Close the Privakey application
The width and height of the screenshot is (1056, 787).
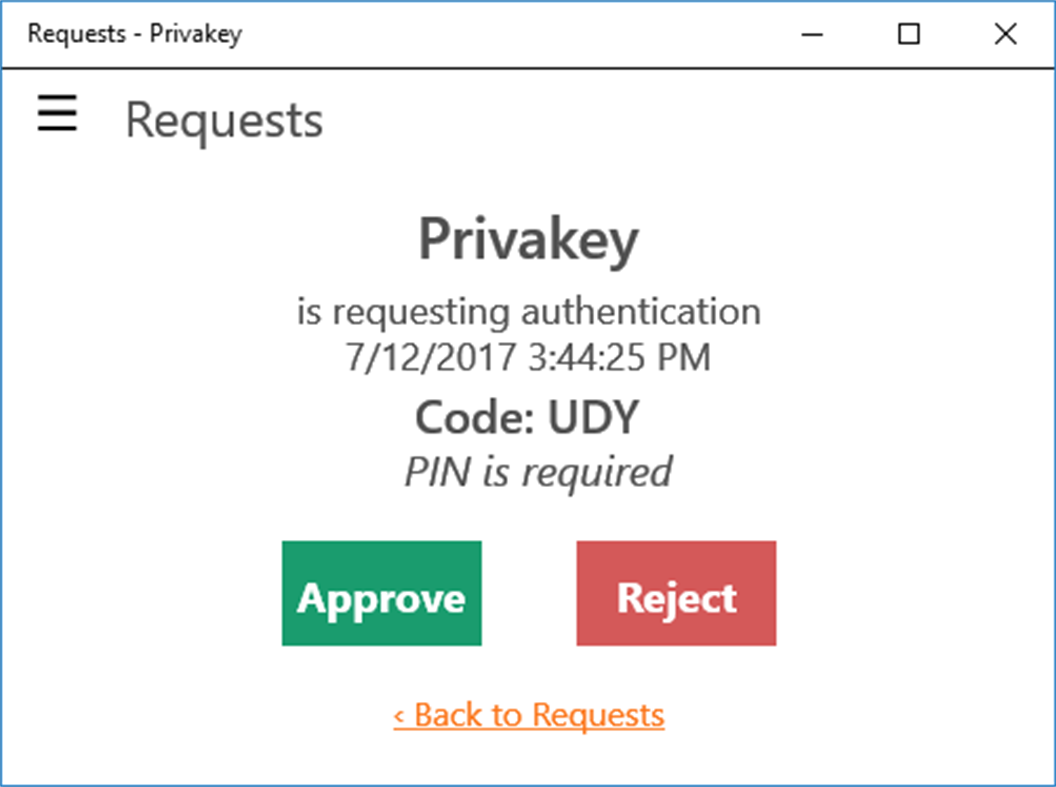(1005, 34)
